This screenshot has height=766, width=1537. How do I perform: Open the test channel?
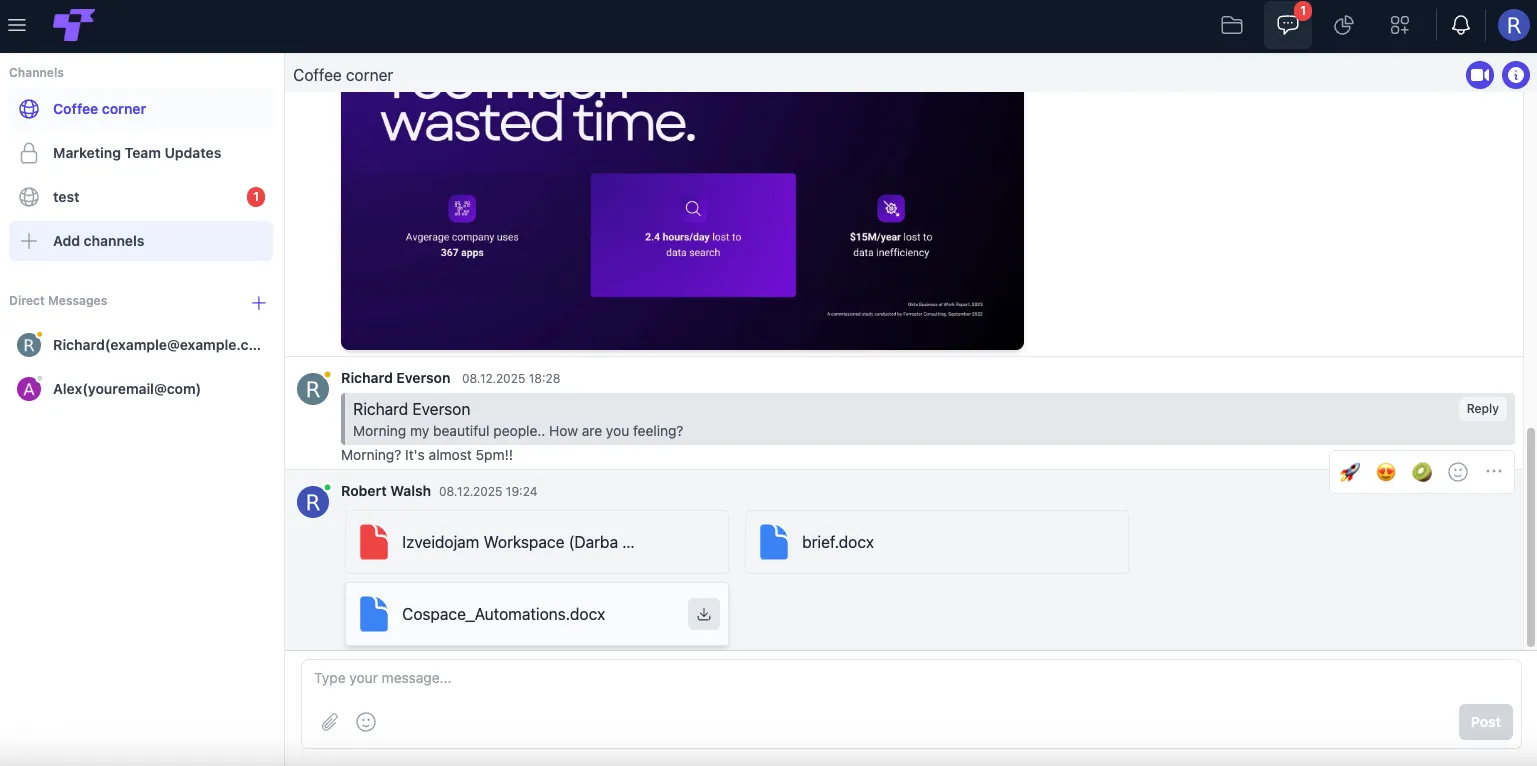[x=141, y=197]
